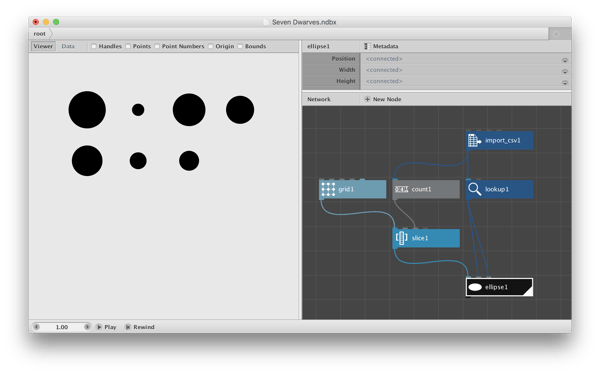Viewport: 600px width, 374px height.
Task: Click the Rewind button
Action: click(140, 327)
